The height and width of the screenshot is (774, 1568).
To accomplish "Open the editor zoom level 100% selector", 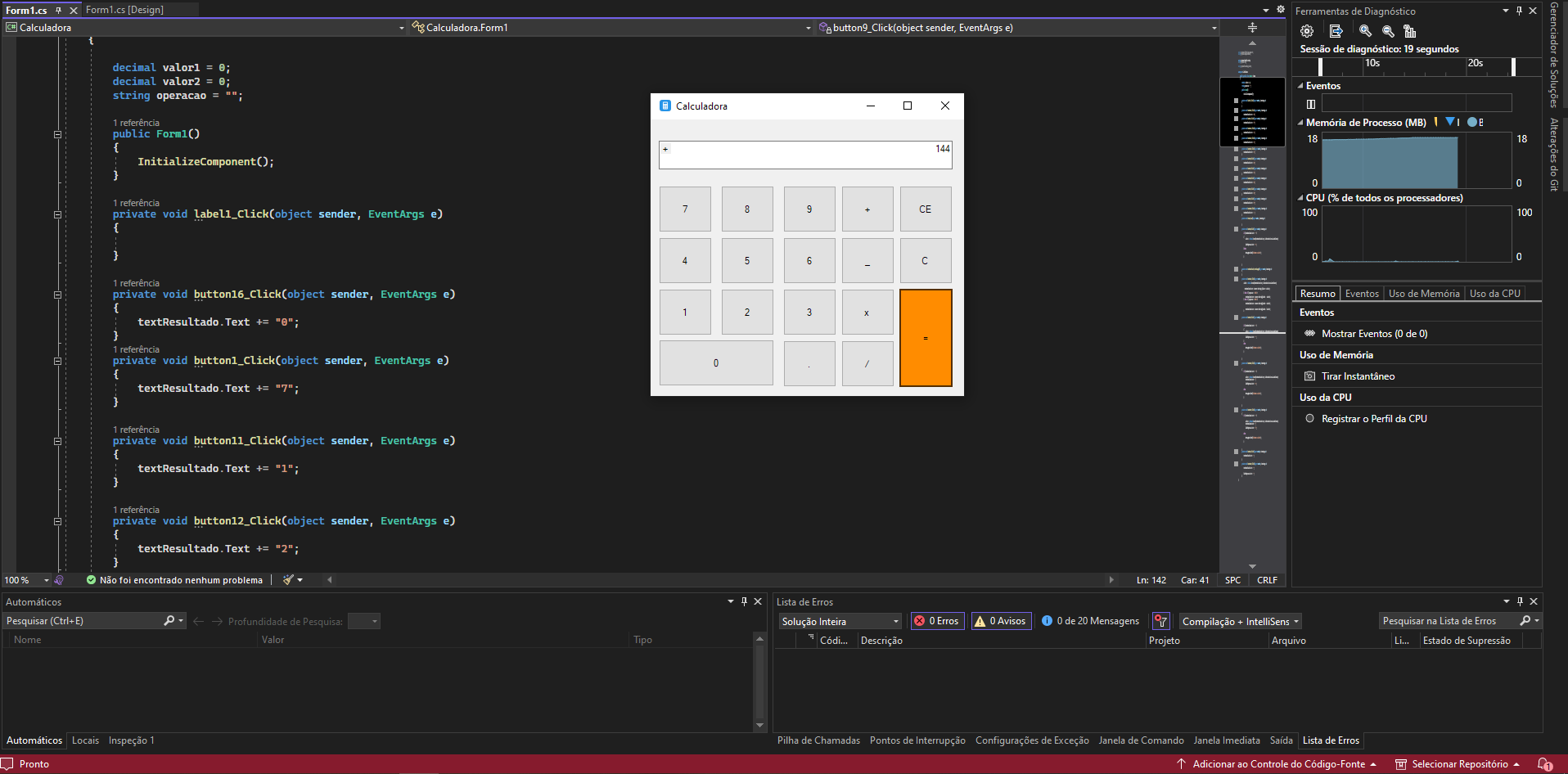I will [x=25, y=579].
